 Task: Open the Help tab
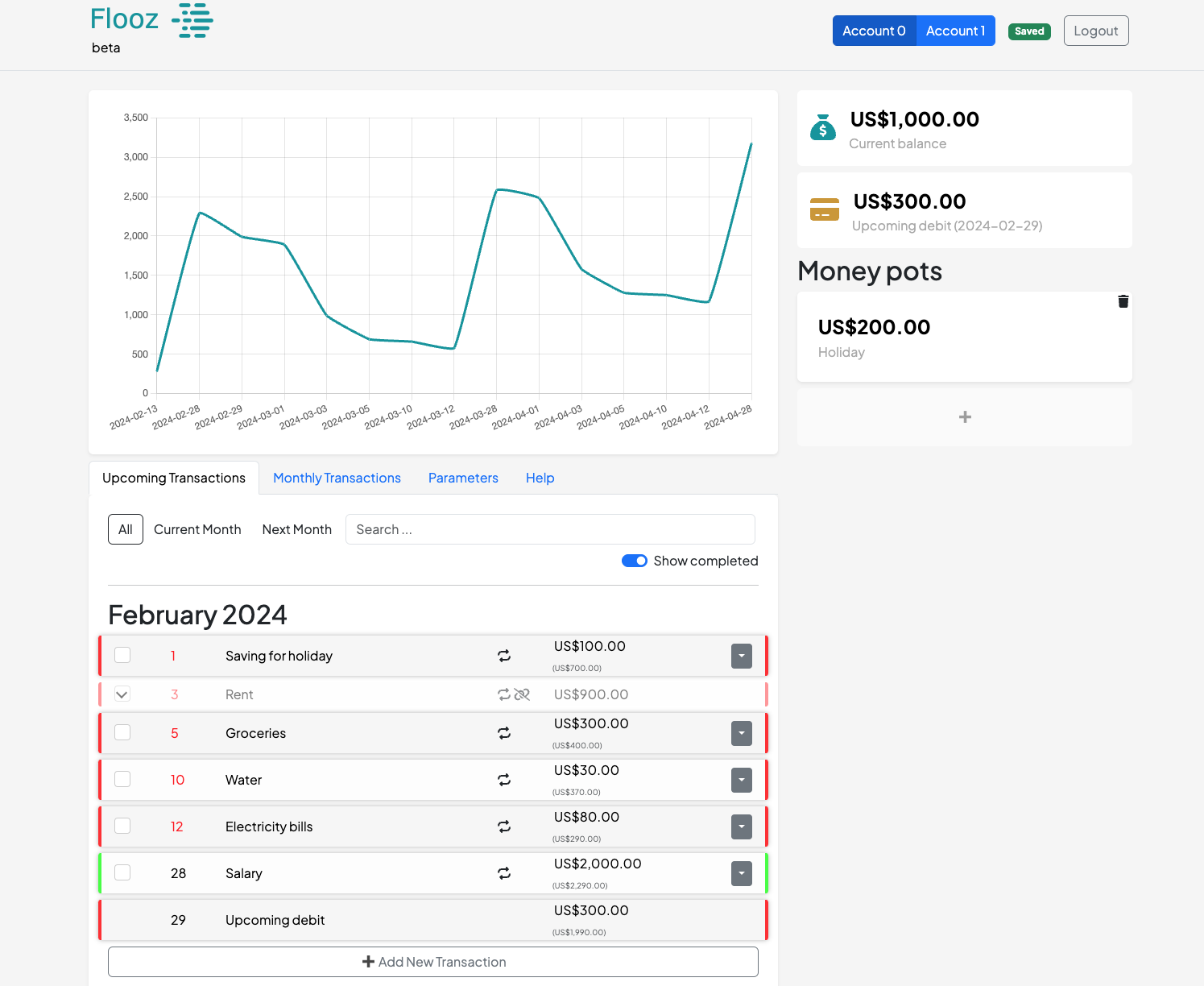540,478
